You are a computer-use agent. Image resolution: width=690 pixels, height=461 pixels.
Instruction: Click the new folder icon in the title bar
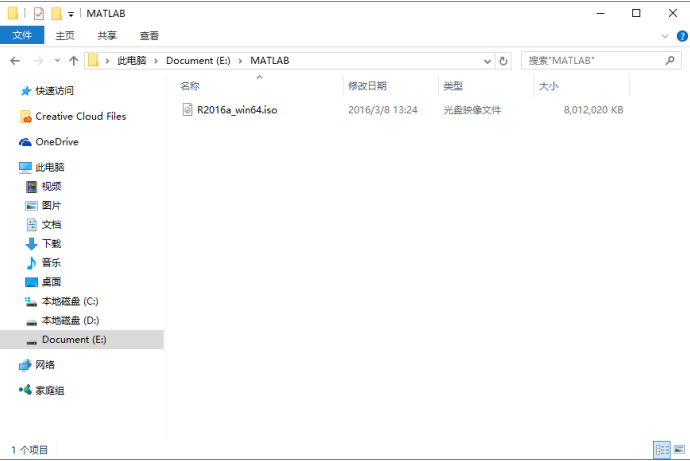tap(56, 14)
